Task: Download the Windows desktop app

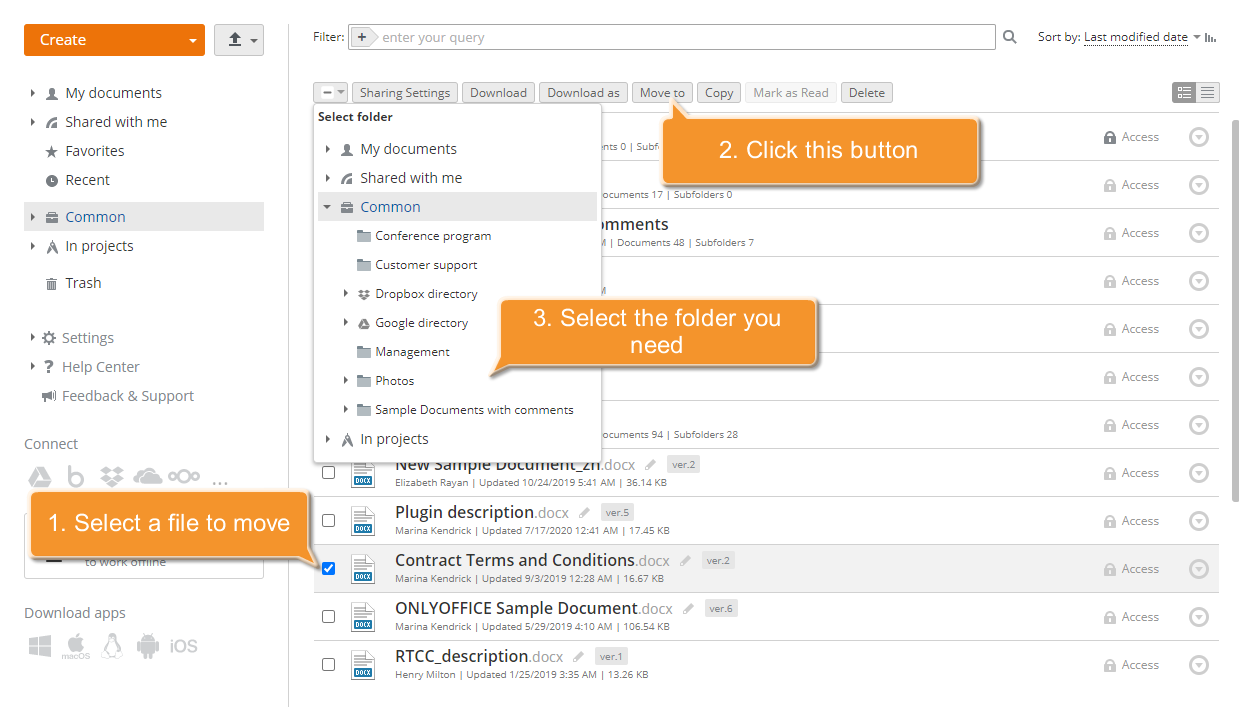Action: (x=40, y=646)
